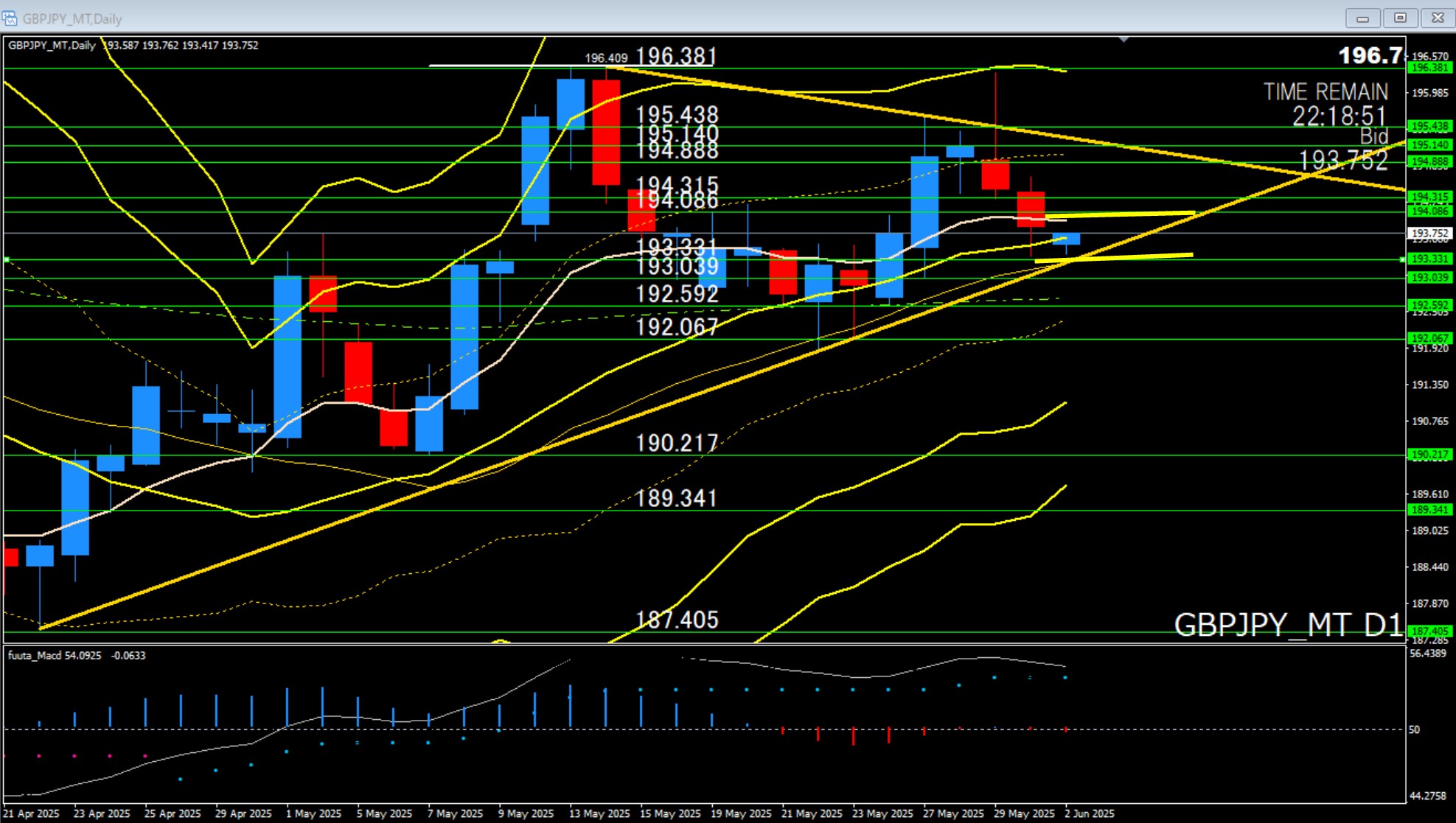Click the large 195.438 level label on chart
Screen dimensions: 1456x823
point(677,114)
